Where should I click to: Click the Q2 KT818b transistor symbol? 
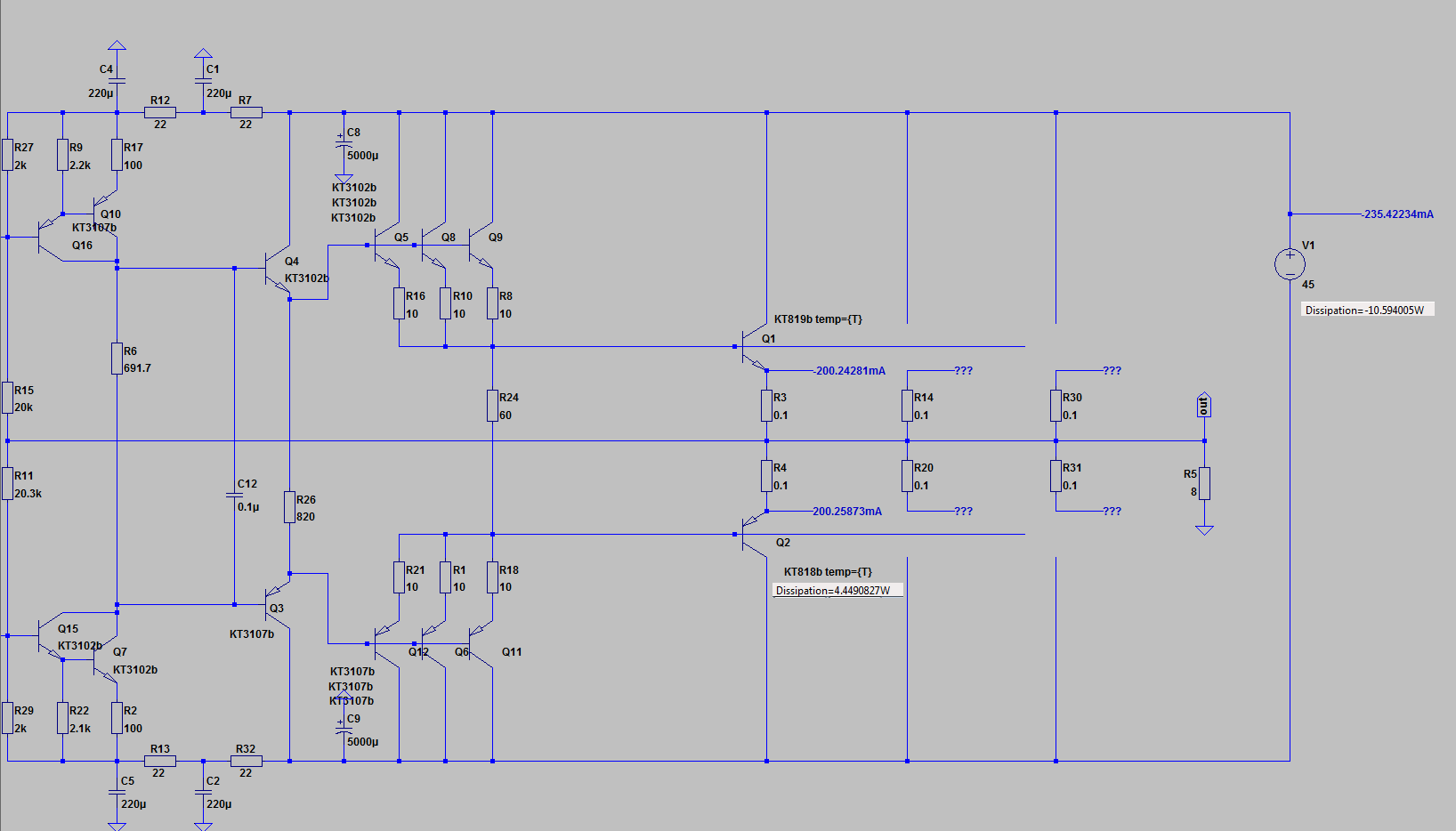click(752, 534)
